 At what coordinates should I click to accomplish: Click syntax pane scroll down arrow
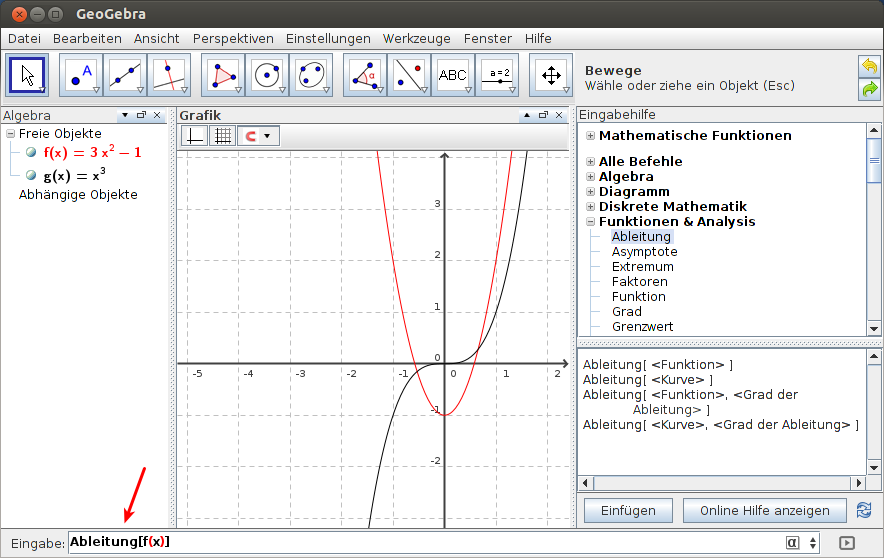[x=874, y=468]
